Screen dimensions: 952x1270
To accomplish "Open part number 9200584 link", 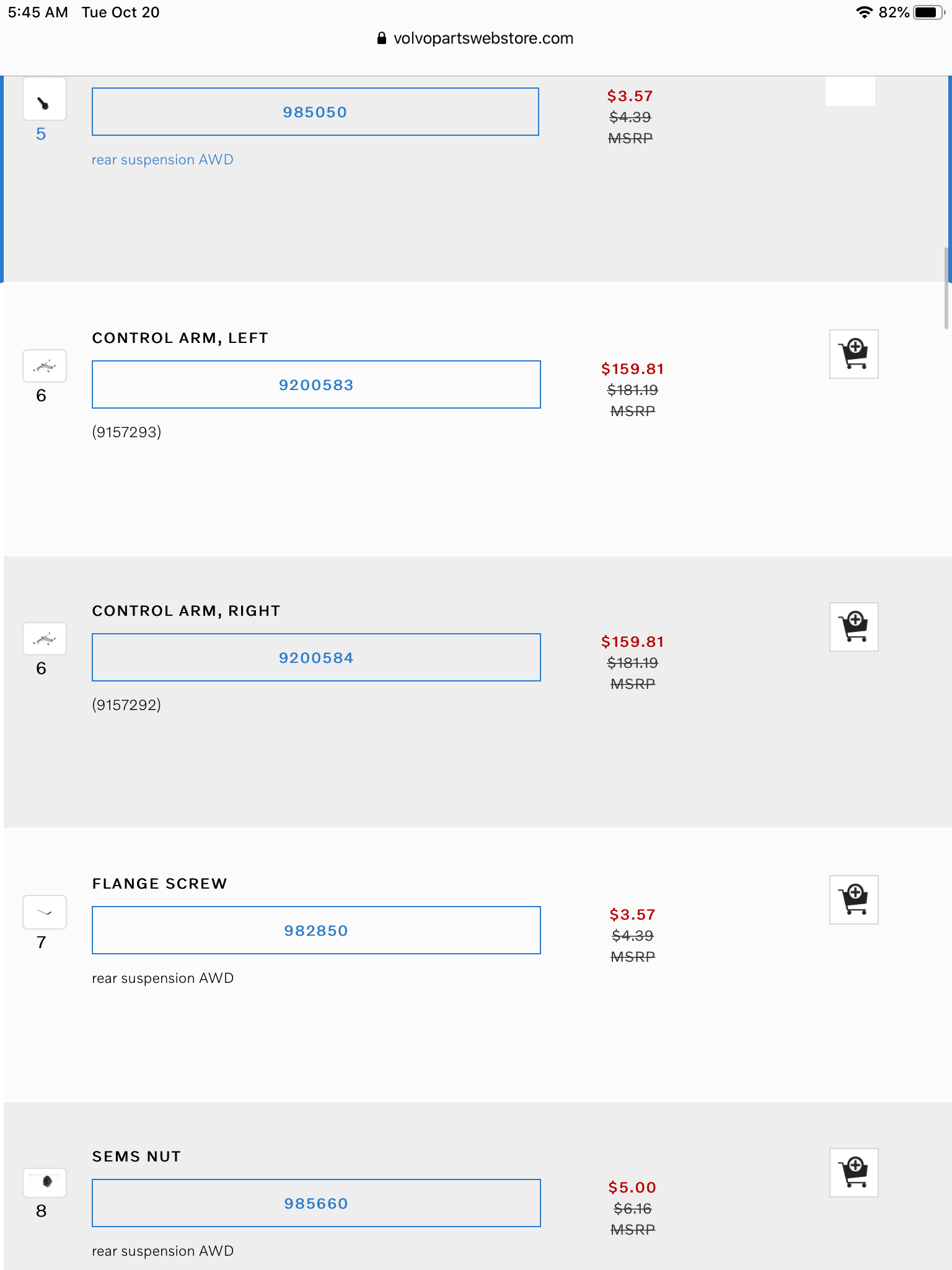I will (x=316, y=658).
